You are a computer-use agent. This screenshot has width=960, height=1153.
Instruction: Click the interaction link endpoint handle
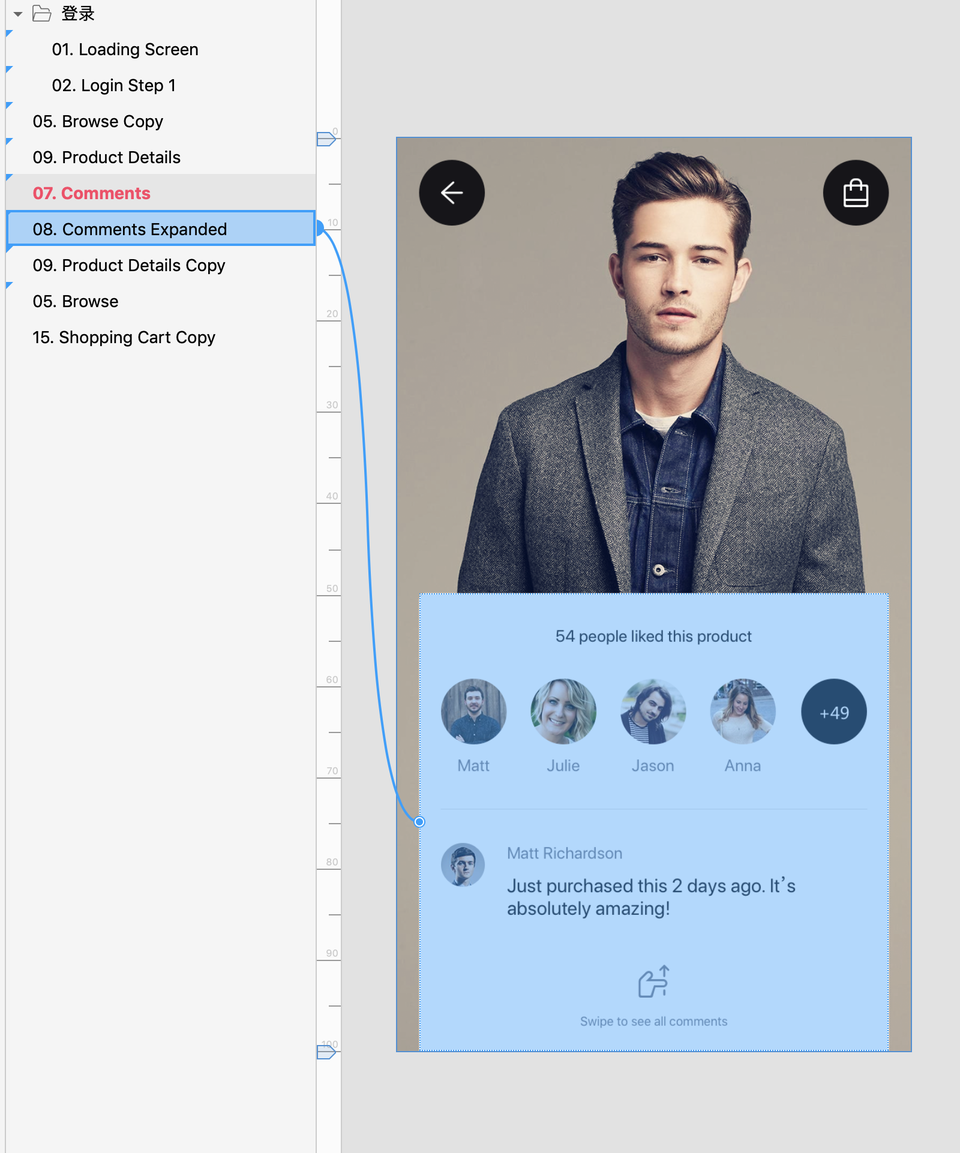(x=420, y=822)
